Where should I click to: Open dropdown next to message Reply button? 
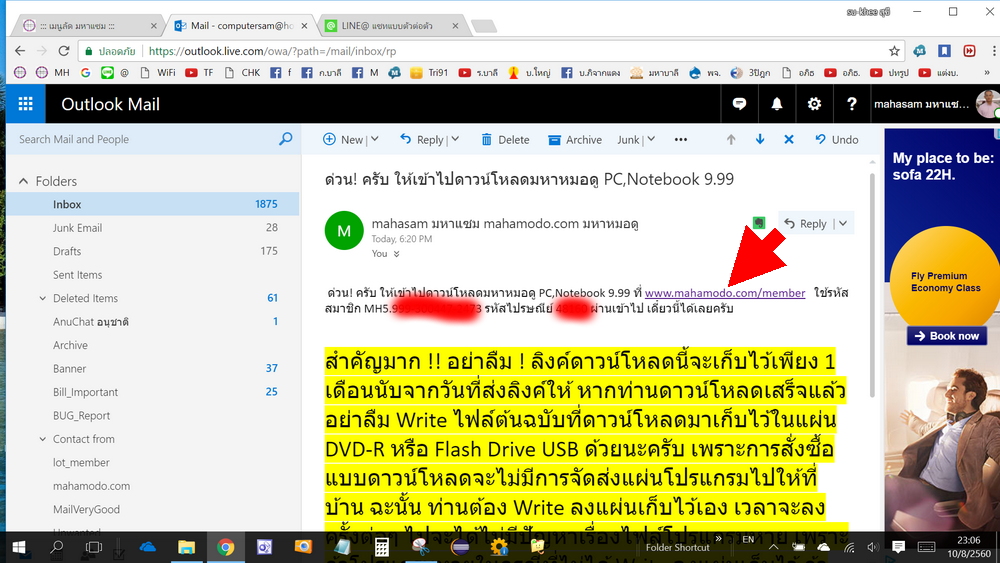click(x=843, y=223)
